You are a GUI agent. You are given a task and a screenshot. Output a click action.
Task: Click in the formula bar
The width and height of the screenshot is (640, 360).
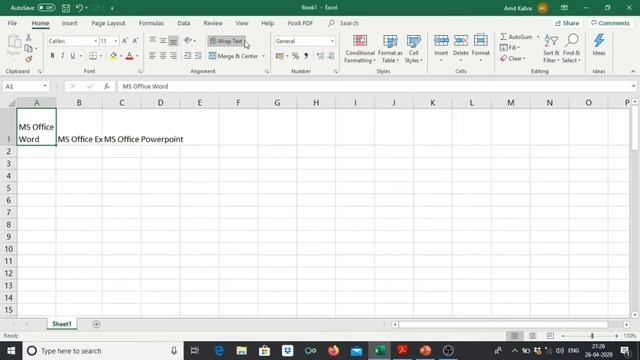[376, 86]
